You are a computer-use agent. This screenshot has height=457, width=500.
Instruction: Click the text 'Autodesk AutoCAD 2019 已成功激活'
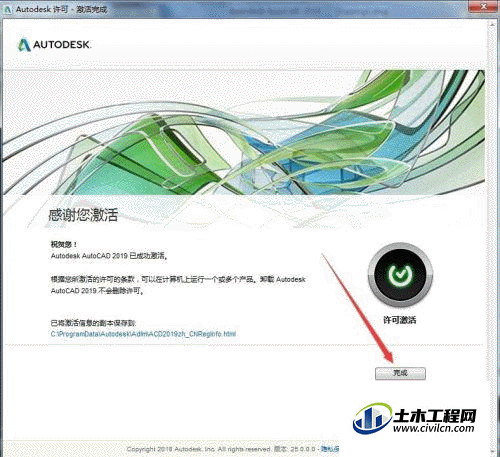[109, 256]
